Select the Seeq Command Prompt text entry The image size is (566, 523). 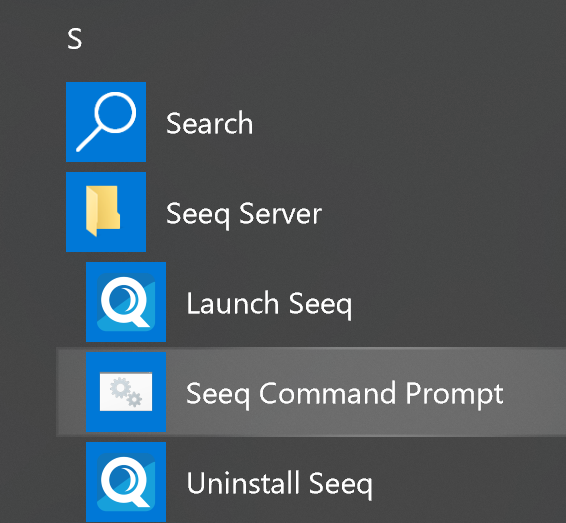coord(344,394)
